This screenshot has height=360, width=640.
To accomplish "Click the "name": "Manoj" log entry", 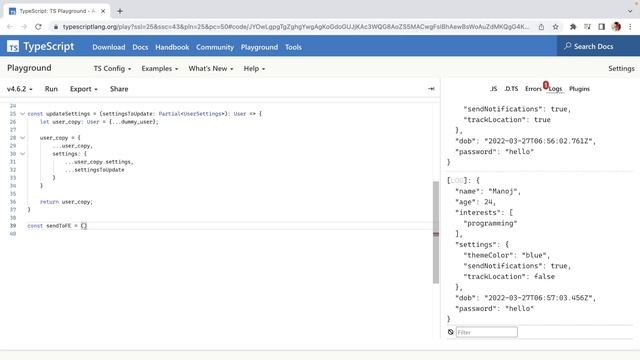I will [x=488, y=191].
